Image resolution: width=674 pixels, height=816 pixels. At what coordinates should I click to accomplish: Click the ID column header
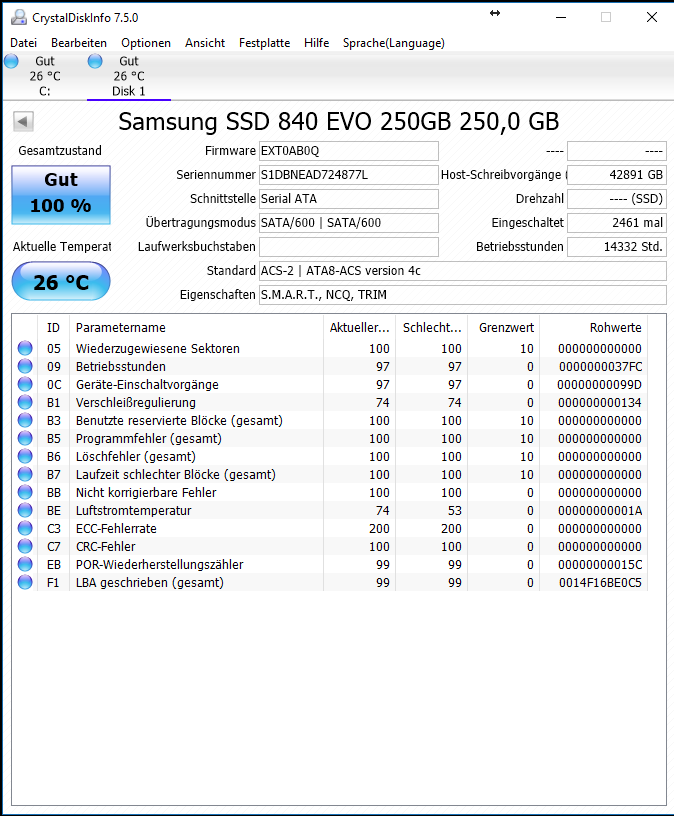[x=53, y=328]
